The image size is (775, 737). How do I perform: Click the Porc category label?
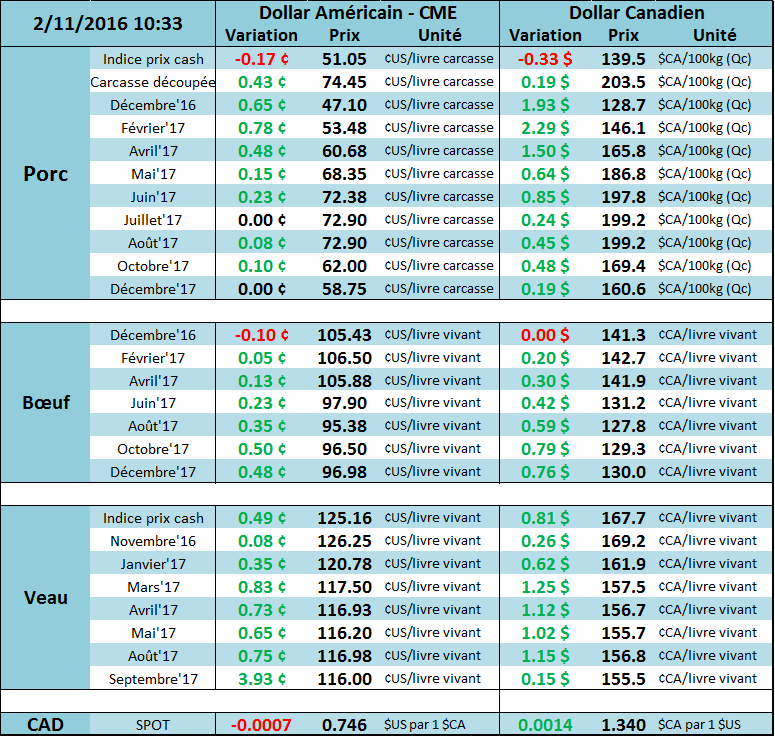pyautogui.click(x=45, y=174)
